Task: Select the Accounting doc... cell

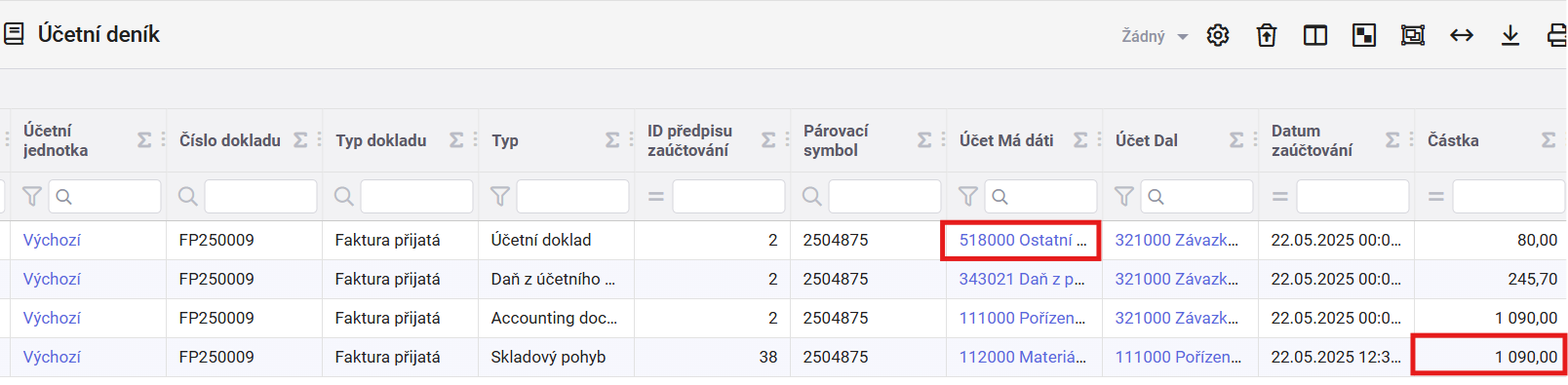Action: [556, 318]
